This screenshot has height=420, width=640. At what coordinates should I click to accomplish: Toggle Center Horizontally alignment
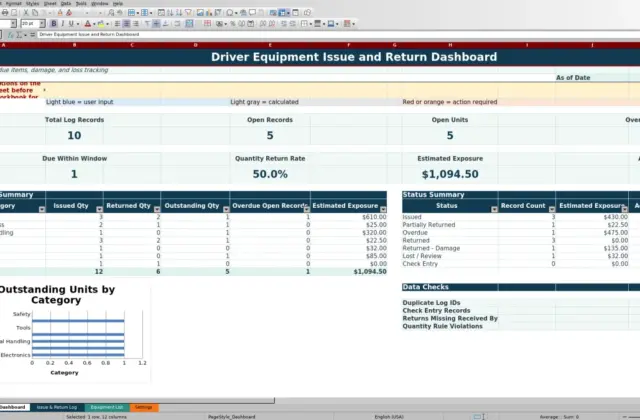126,24
